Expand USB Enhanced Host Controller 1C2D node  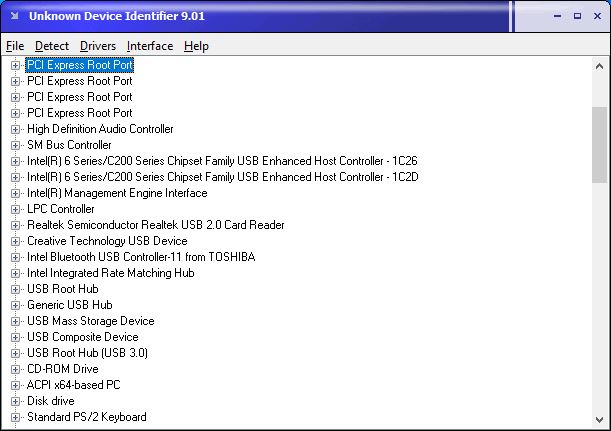15,177
